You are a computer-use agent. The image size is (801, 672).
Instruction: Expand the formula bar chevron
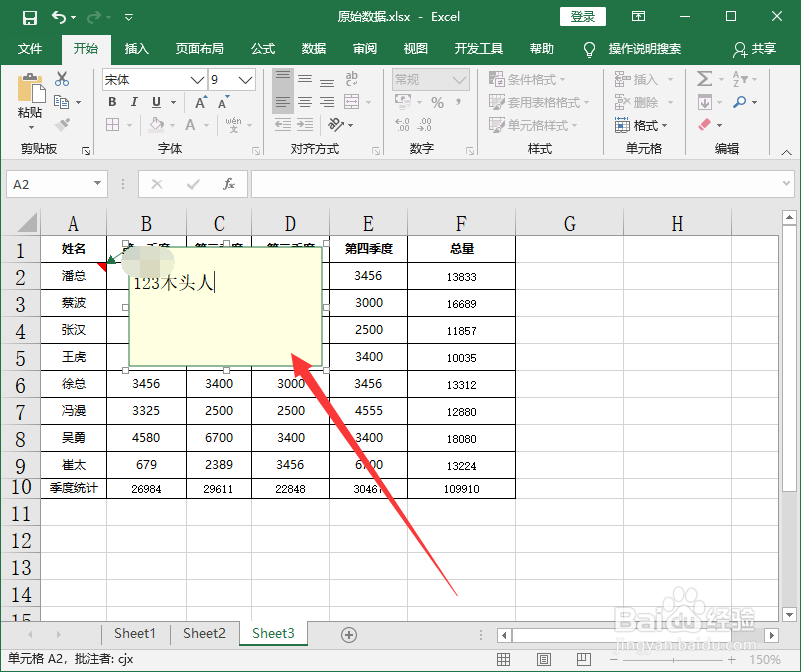(x=787, y=183)
